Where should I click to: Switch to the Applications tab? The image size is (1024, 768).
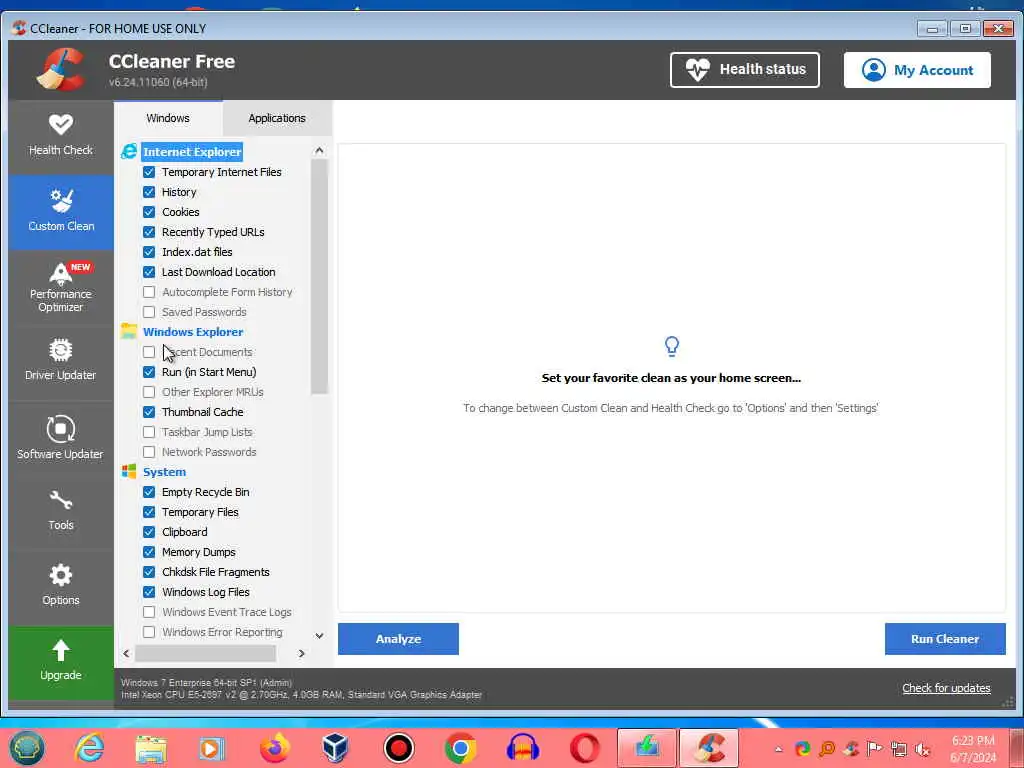277,118
